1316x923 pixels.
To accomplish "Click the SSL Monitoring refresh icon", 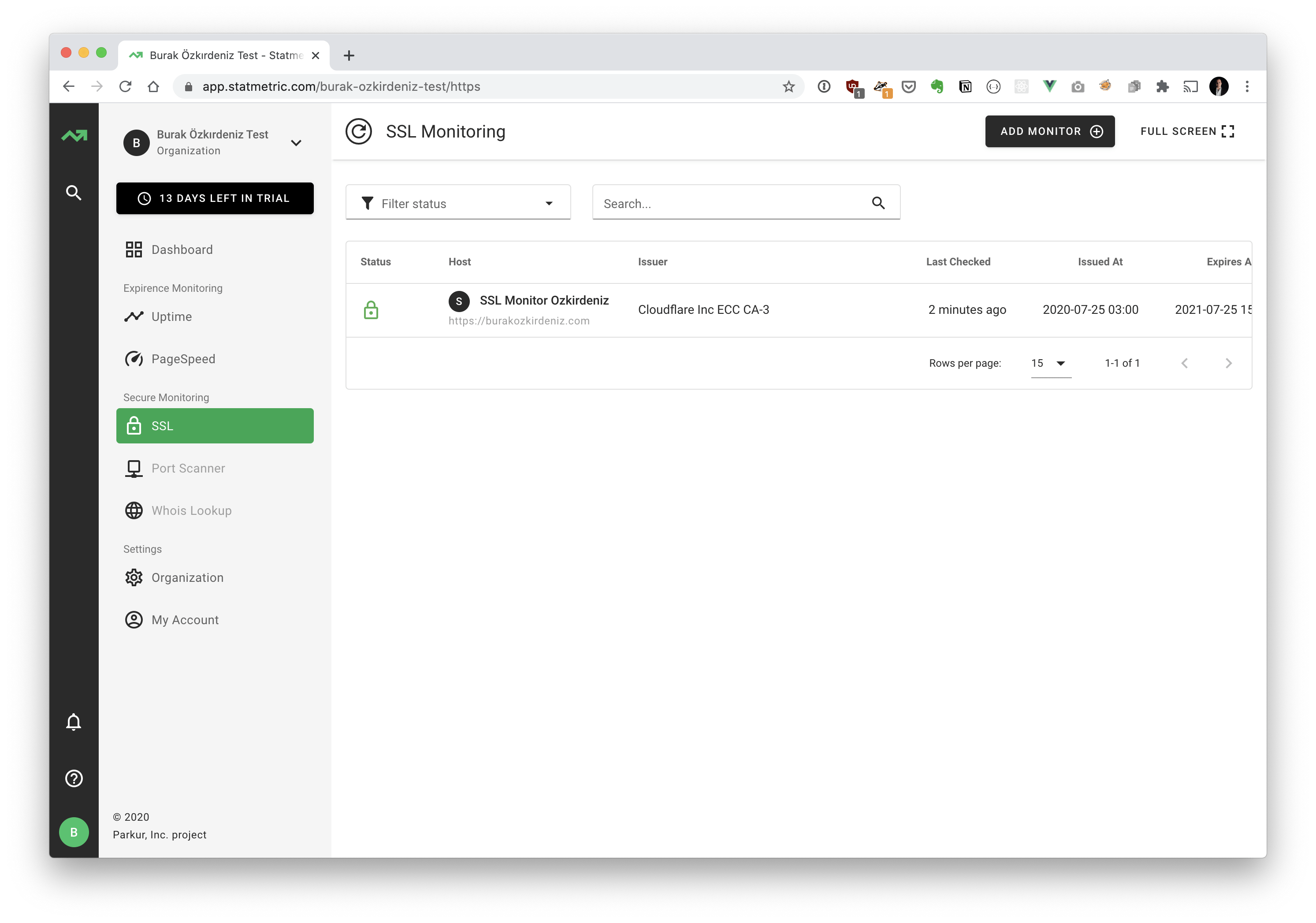I will (x=359, y=131).
